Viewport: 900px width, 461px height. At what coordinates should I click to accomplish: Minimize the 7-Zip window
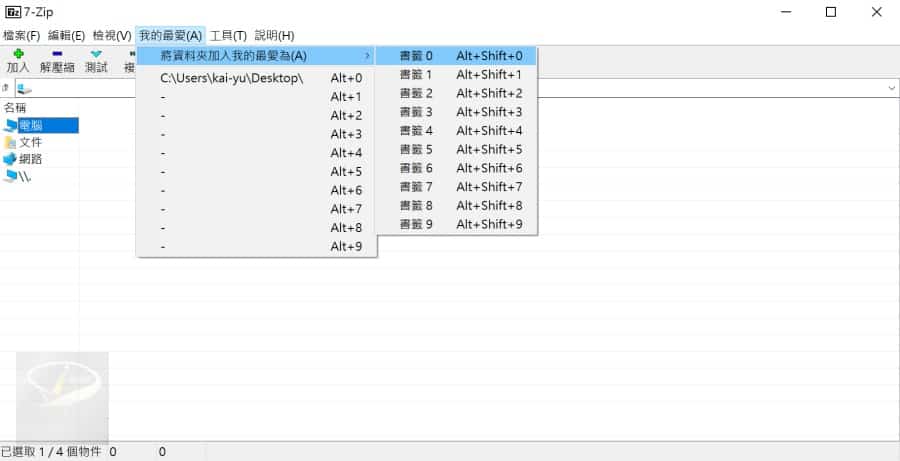786,12
